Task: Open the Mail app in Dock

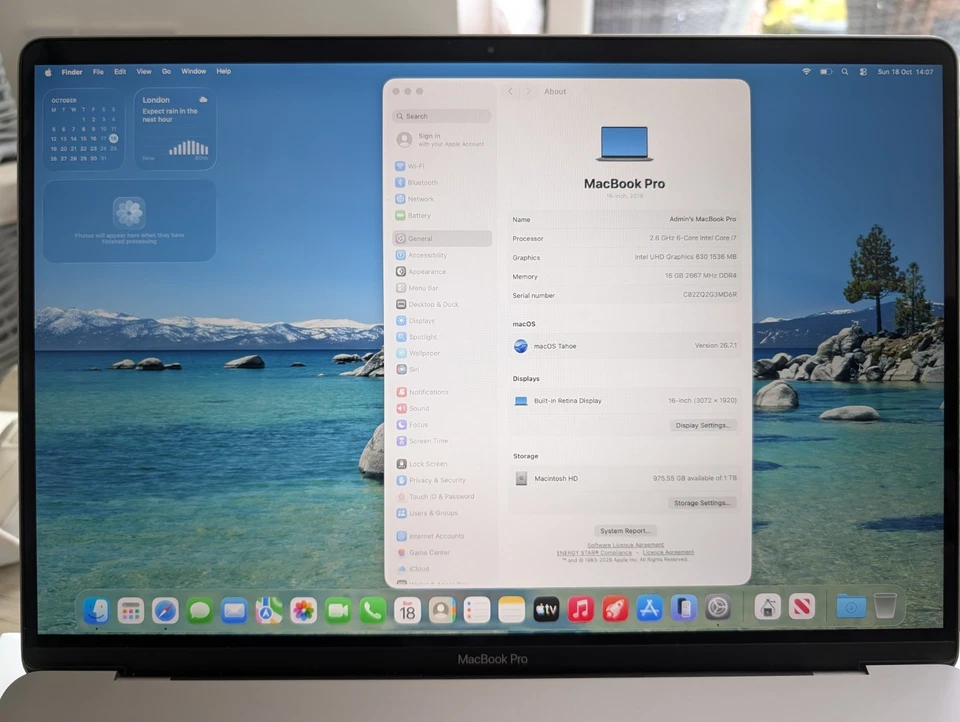Action: coord(234,610)
